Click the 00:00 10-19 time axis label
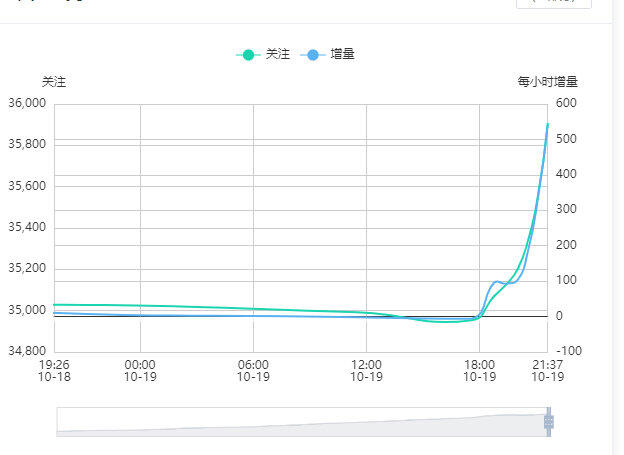The height and width of the screenshot is (455, 624). point(140,371)
